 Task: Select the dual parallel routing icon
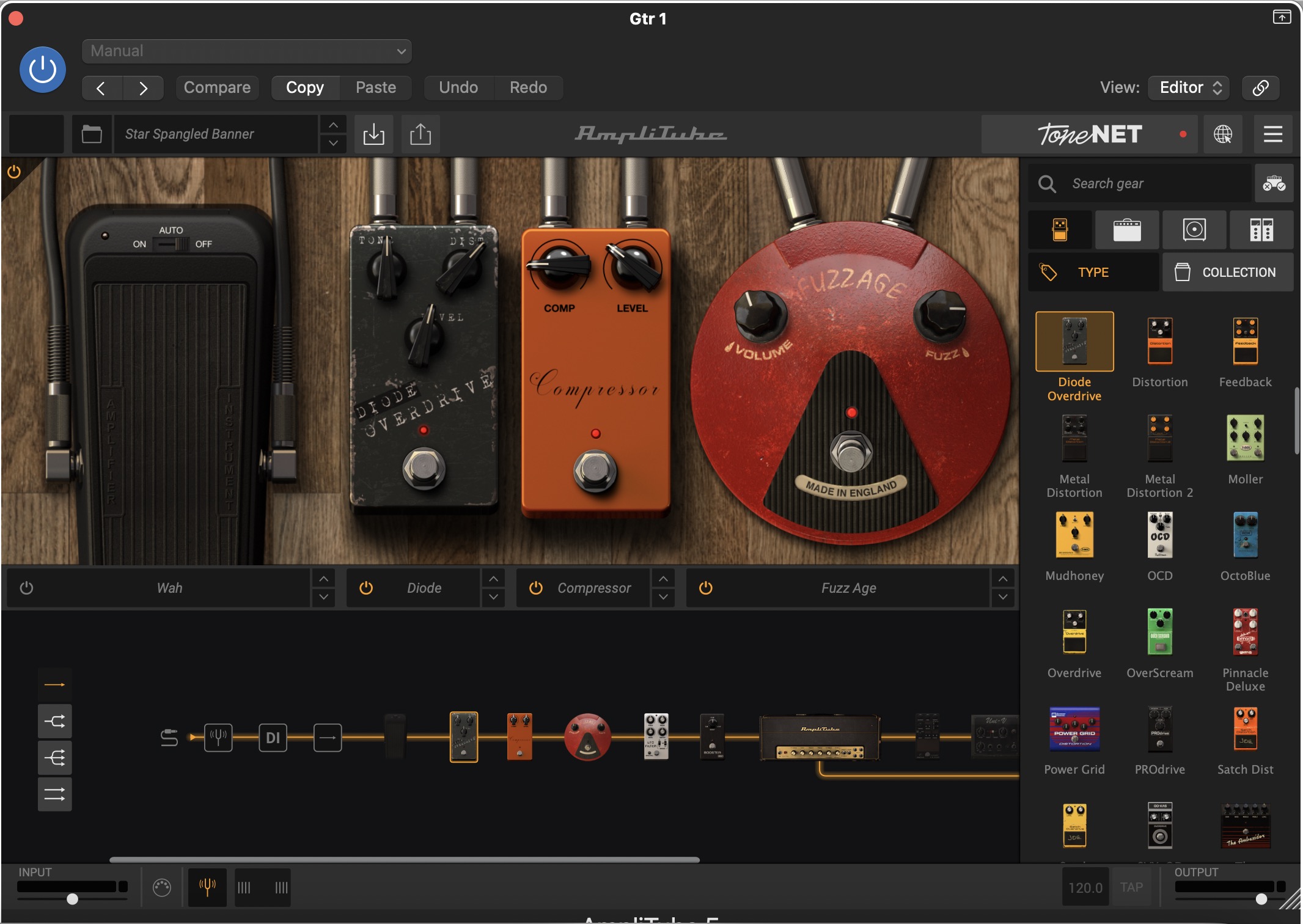coord(55,794)
